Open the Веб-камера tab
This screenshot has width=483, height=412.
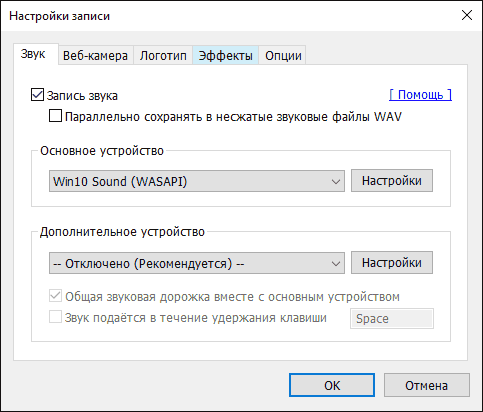(96, 55)
